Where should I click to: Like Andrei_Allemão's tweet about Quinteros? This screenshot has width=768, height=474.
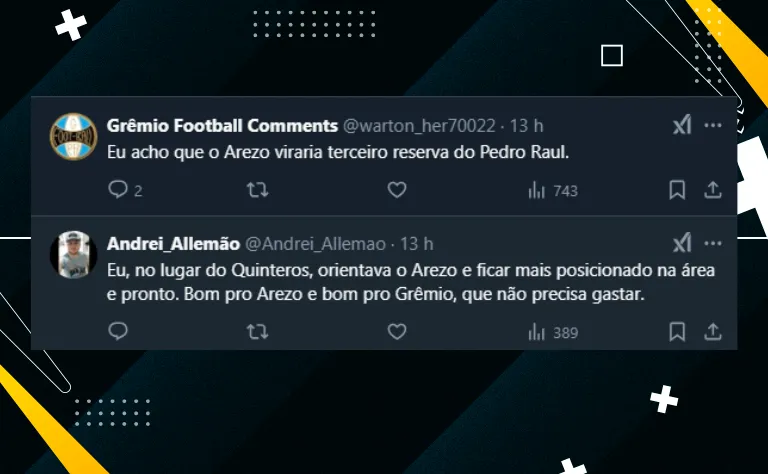click(x=397, y=332)
